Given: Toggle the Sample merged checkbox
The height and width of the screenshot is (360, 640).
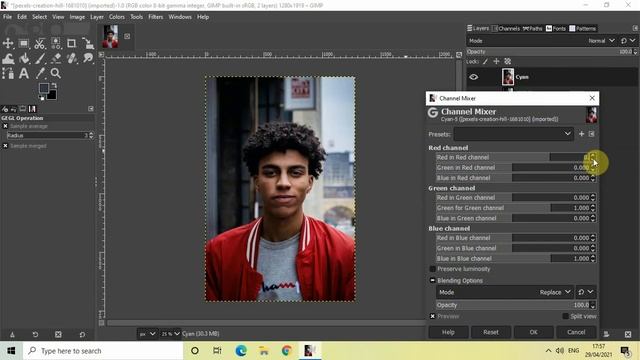Looking at the screenshot, I should pyautogui.click(x=5, y=146).
